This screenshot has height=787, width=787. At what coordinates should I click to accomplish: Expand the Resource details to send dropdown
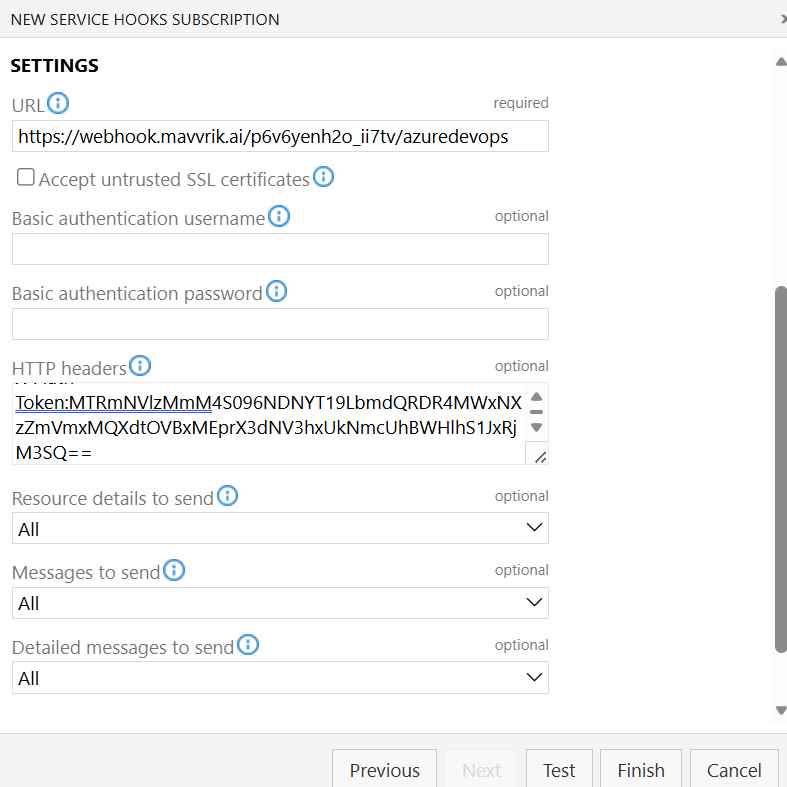pos(280,528)
